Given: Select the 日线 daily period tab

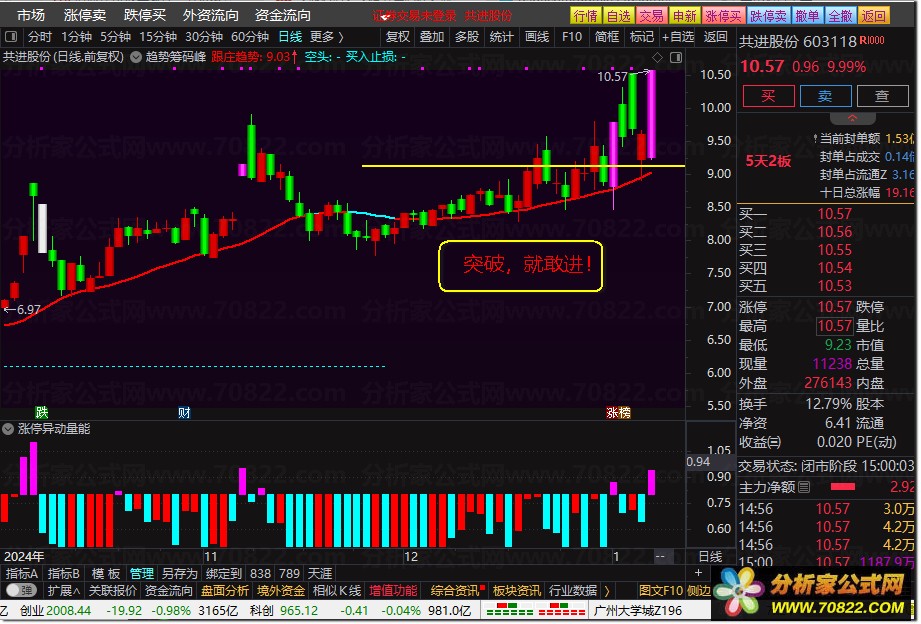Looking at the screenshot, I should [x=290, y=37].
